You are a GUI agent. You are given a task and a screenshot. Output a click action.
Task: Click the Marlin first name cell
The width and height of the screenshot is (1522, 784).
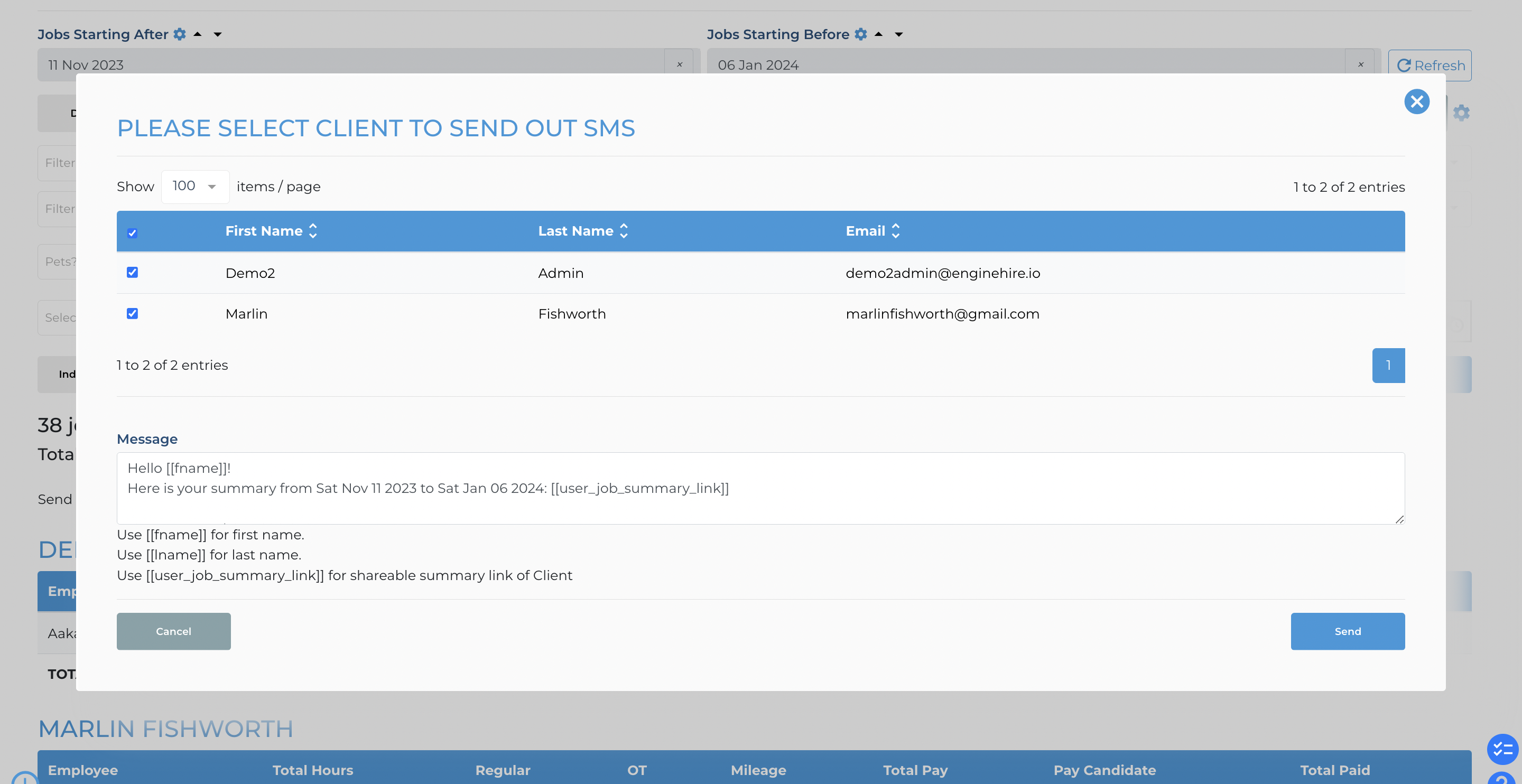point(246,314)
